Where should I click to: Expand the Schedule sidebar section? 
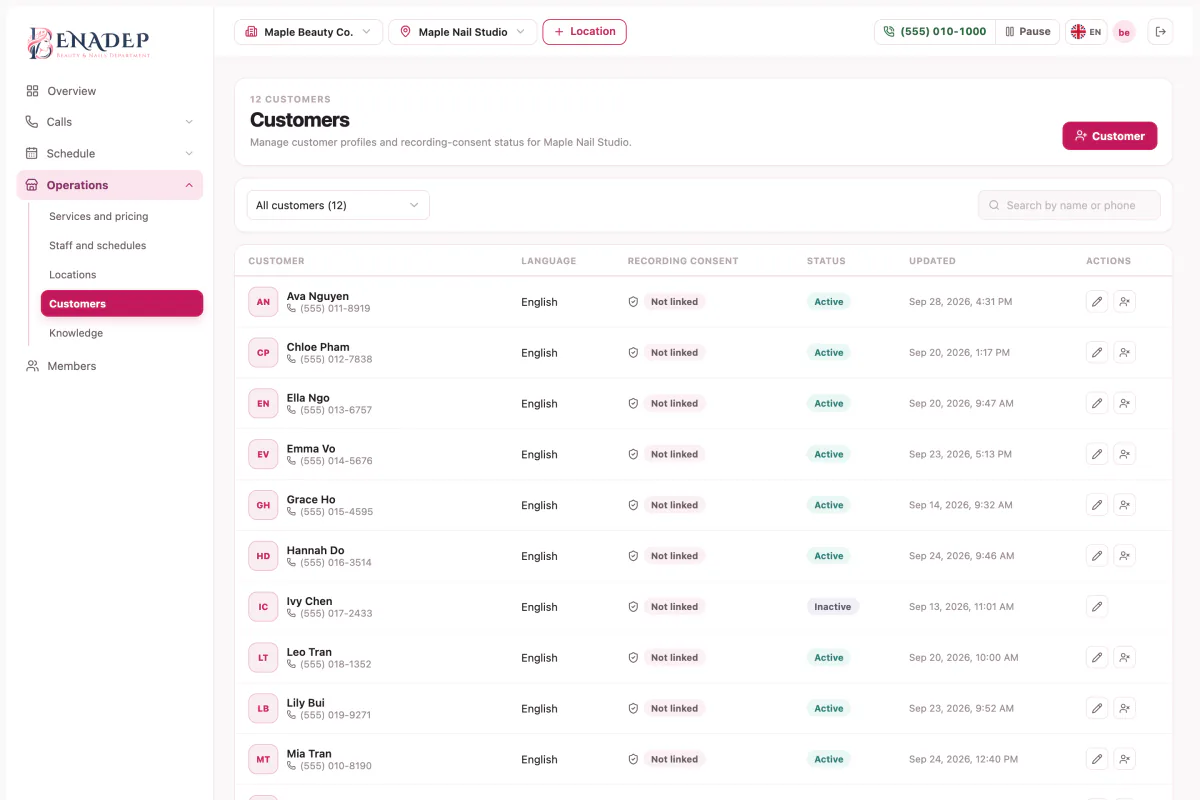pyautogui.click(x=110, y=153)
